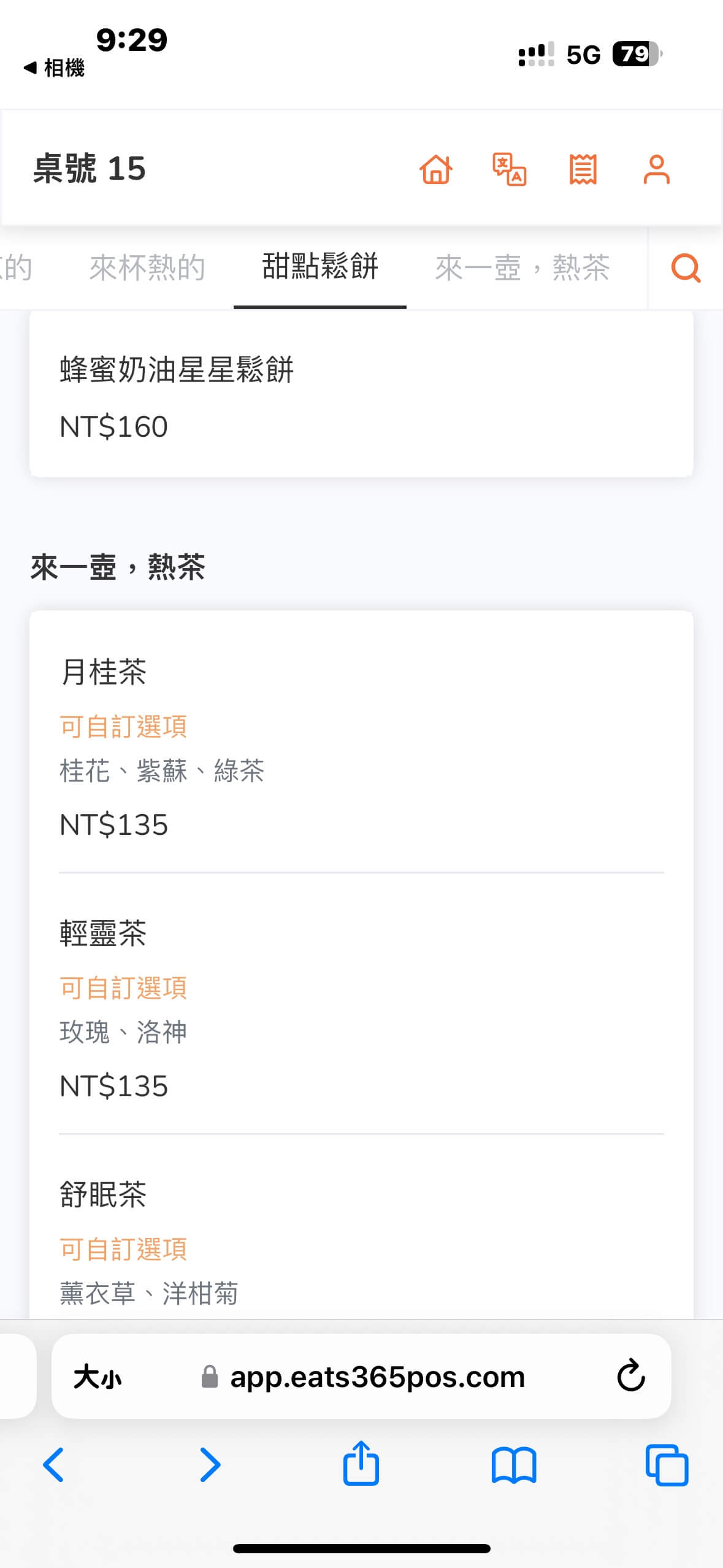Open the language translation icon
The height and width of the screenshot is (1568, 723).
click(509, 169)
